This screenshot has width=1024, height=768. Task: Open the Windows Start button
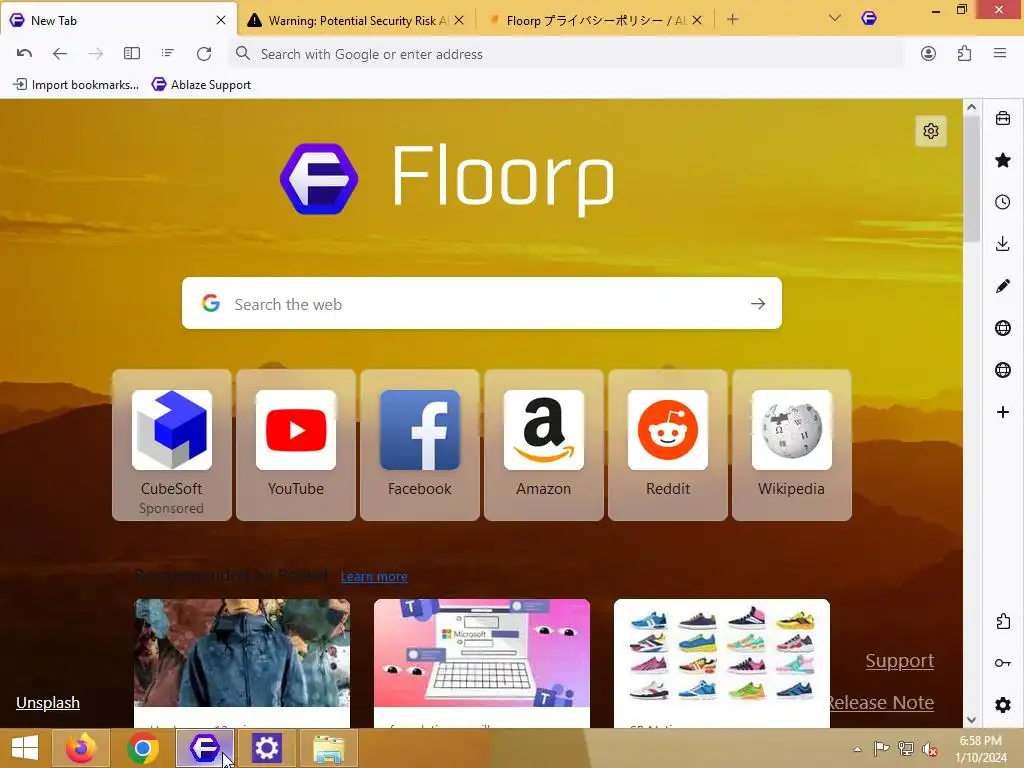pos(25,748)
